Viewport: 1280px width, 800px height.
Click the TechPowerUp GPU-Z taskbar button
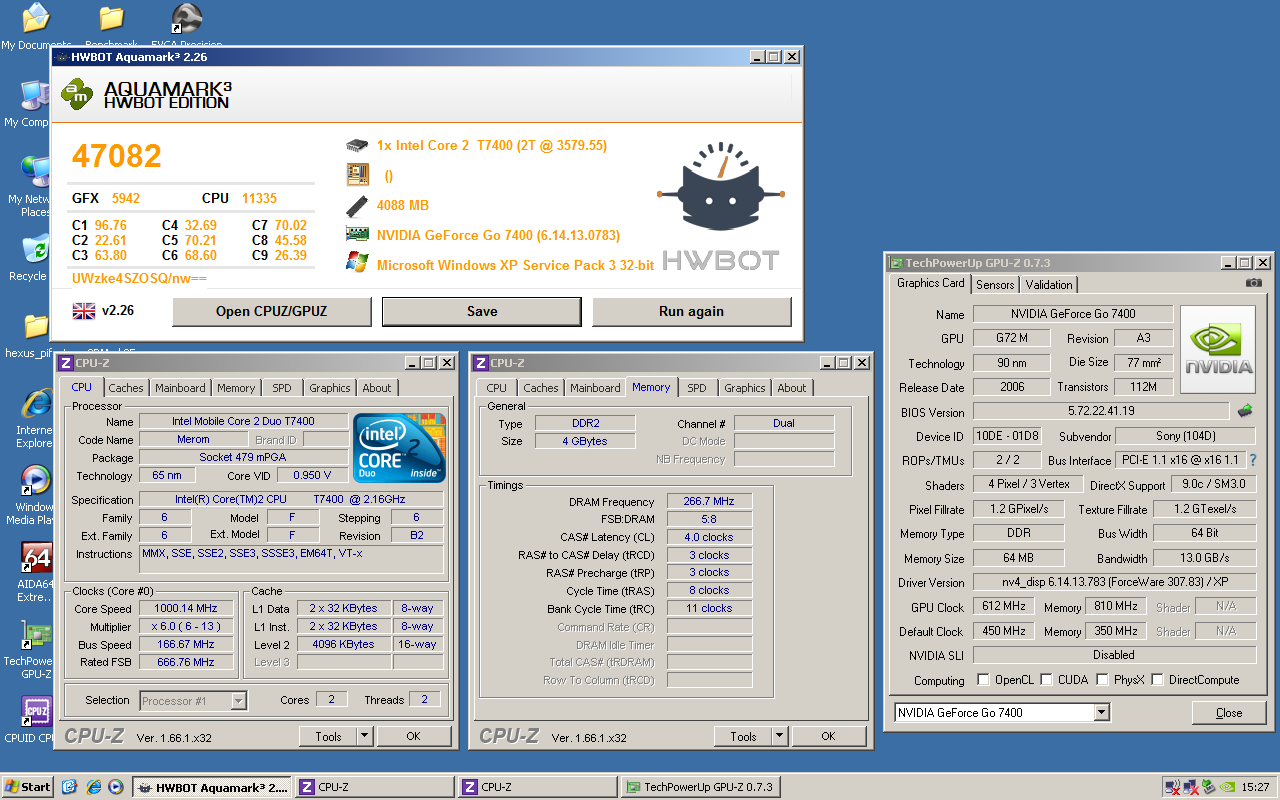(700, 787)
